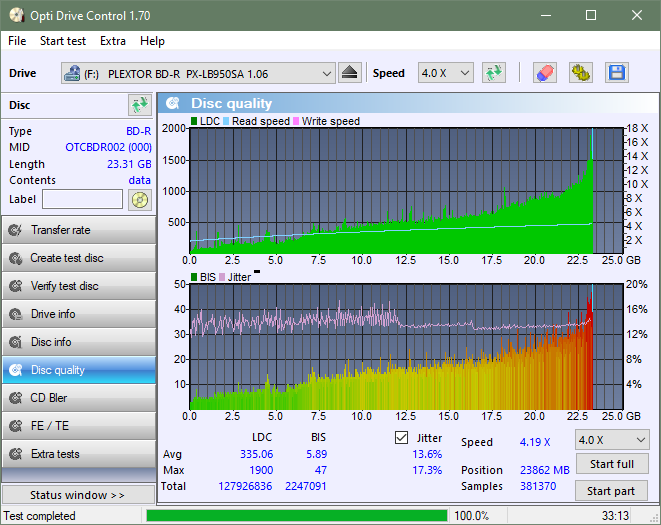Select the Disc info tab
Viewport: 661px width, 525px height.
(79, 342)
